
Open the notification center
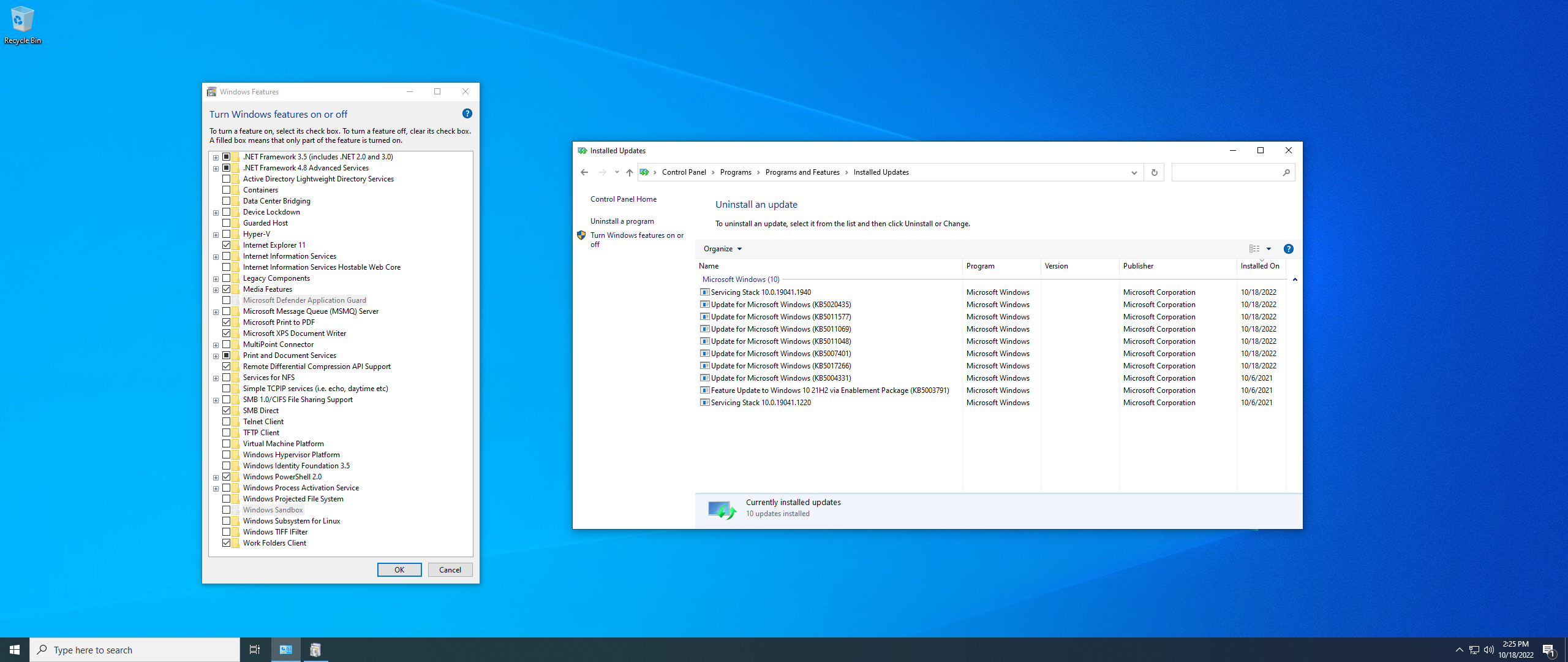[1548, 650]
